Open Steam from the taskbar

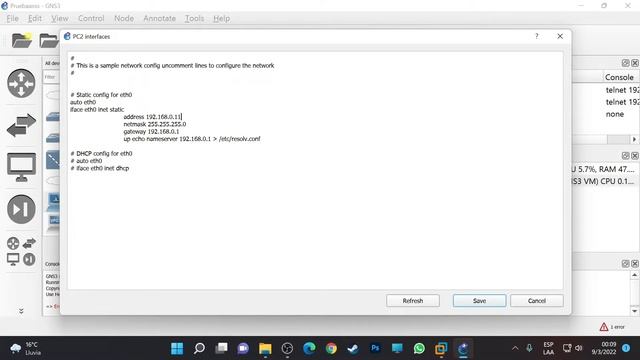[353, 349]
